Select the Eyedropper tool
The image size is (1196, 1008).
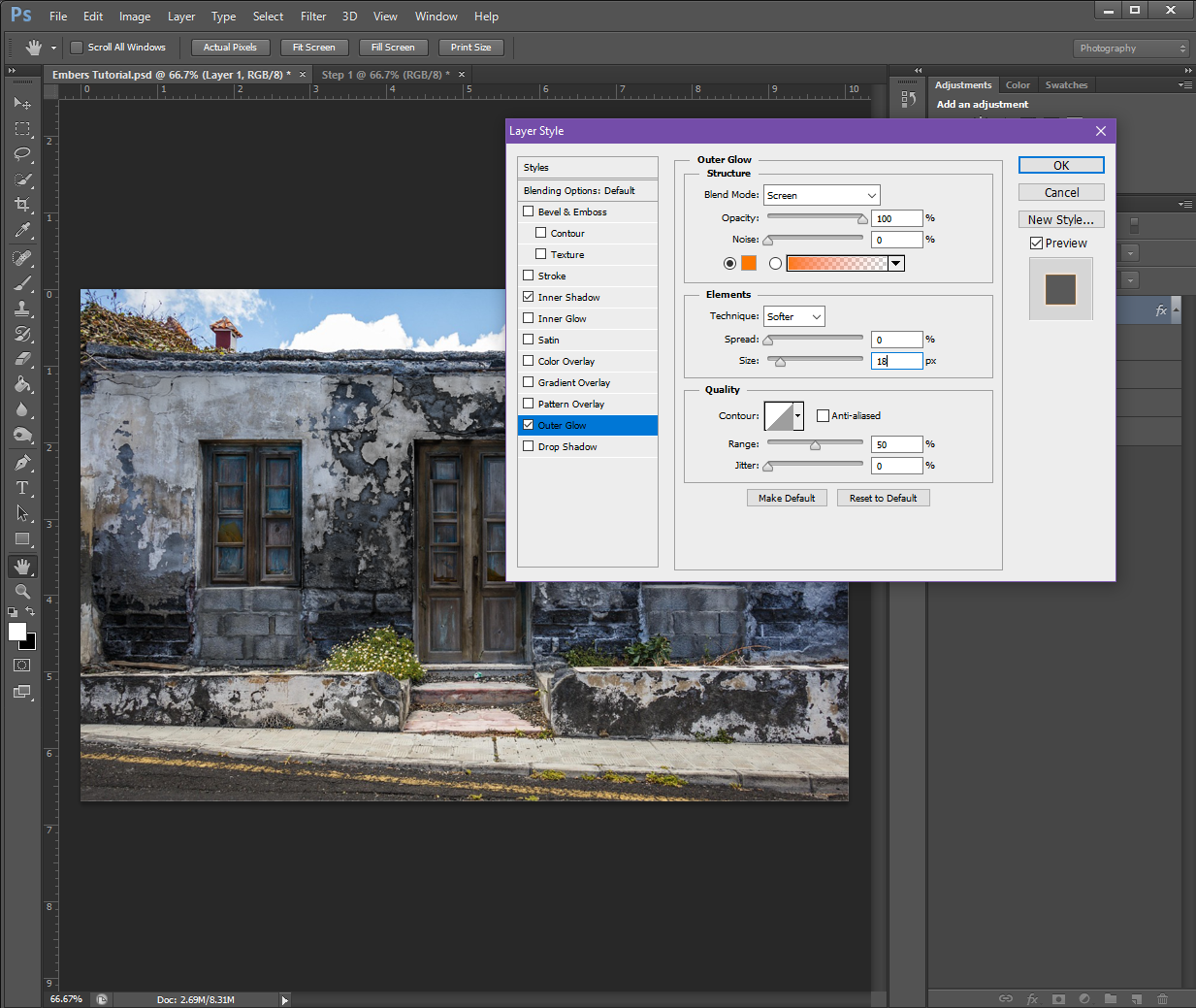tap(22, 230)
